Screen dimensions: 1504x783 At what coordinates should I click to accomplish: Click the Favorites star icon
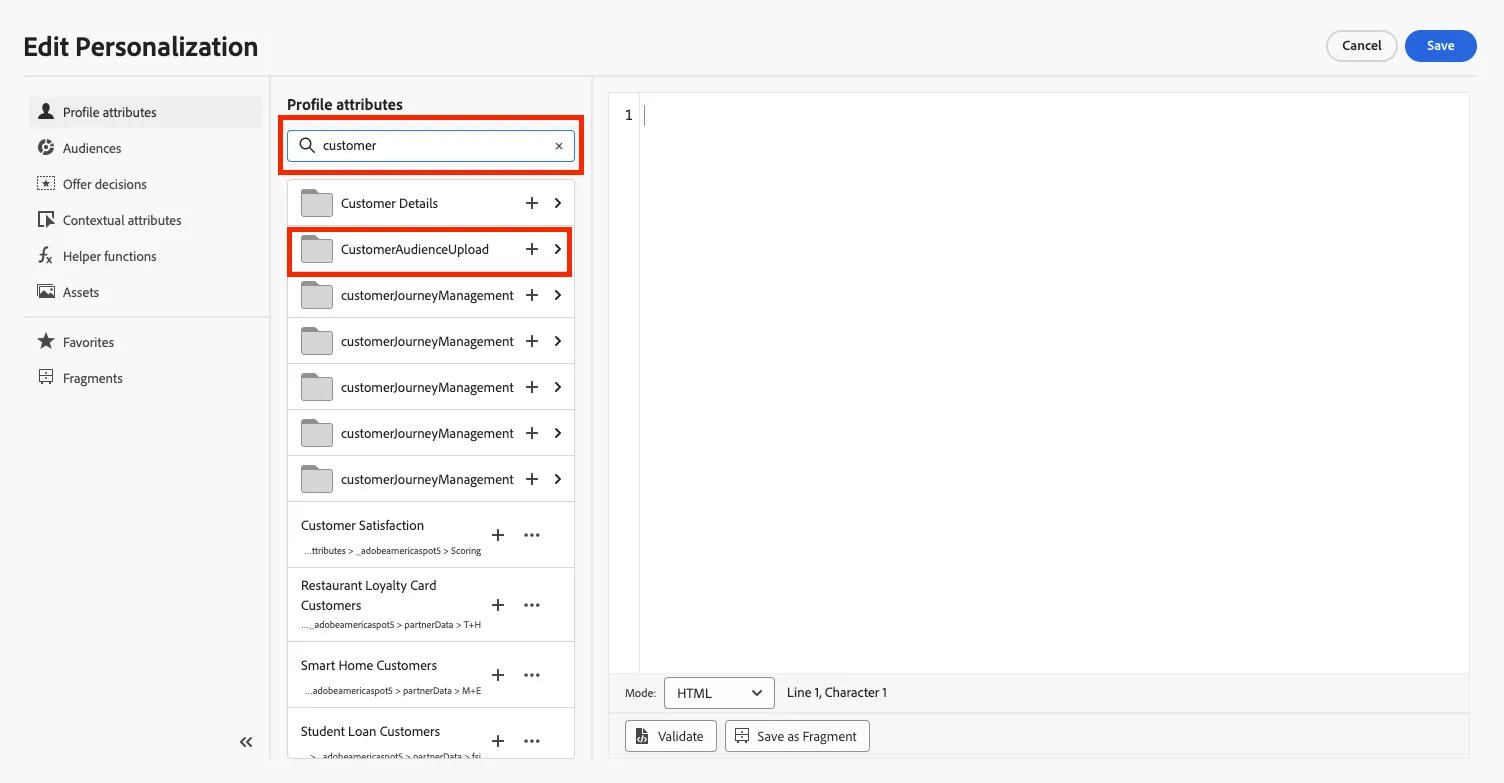[x=46, y=342]
